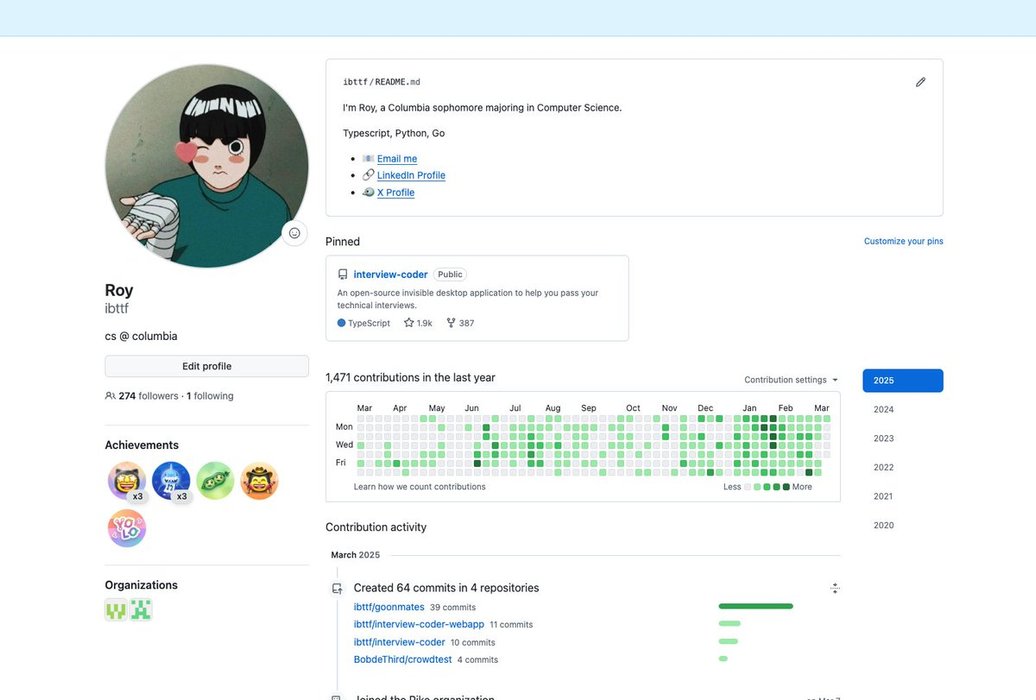Open the Pair Extraordinaire achievement badge
Viewport: 1036px width, 700px height.
215,481
